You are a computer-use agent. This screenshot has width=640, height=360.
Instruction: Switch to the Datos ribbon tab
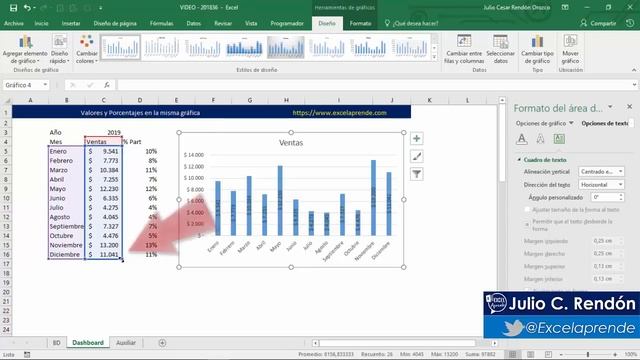[193, 23]
